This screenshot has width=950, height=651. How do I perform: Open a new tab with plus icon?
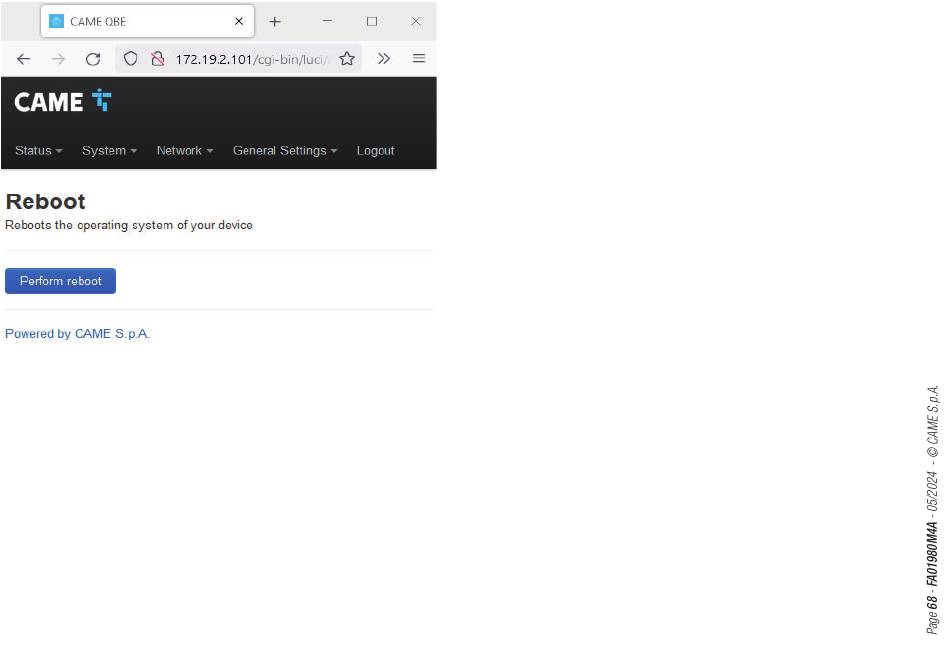275,22
